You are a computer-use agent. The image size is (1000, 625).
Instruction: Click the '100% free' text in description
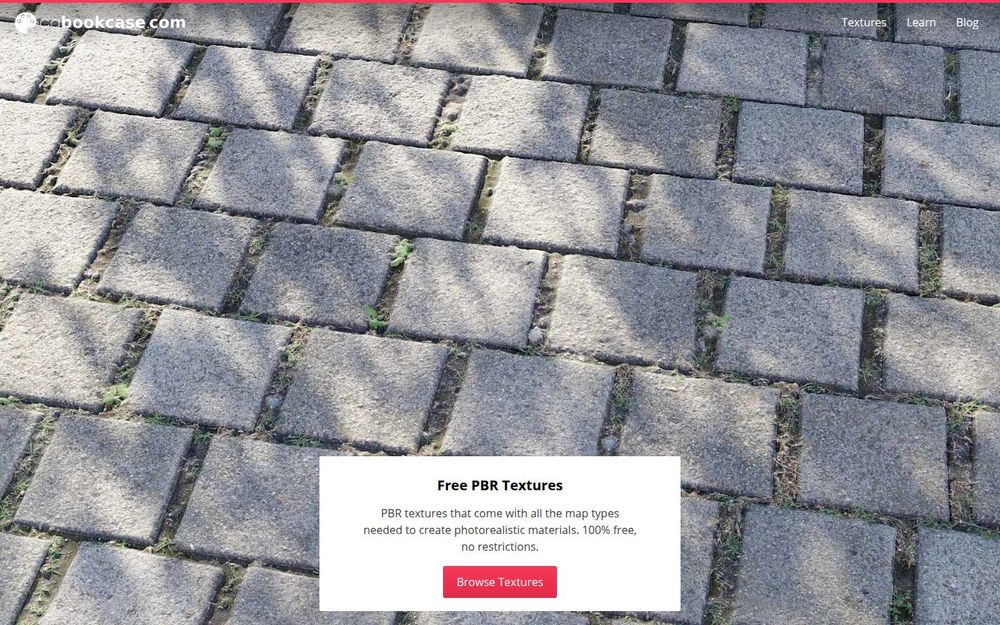coord(608,530)
